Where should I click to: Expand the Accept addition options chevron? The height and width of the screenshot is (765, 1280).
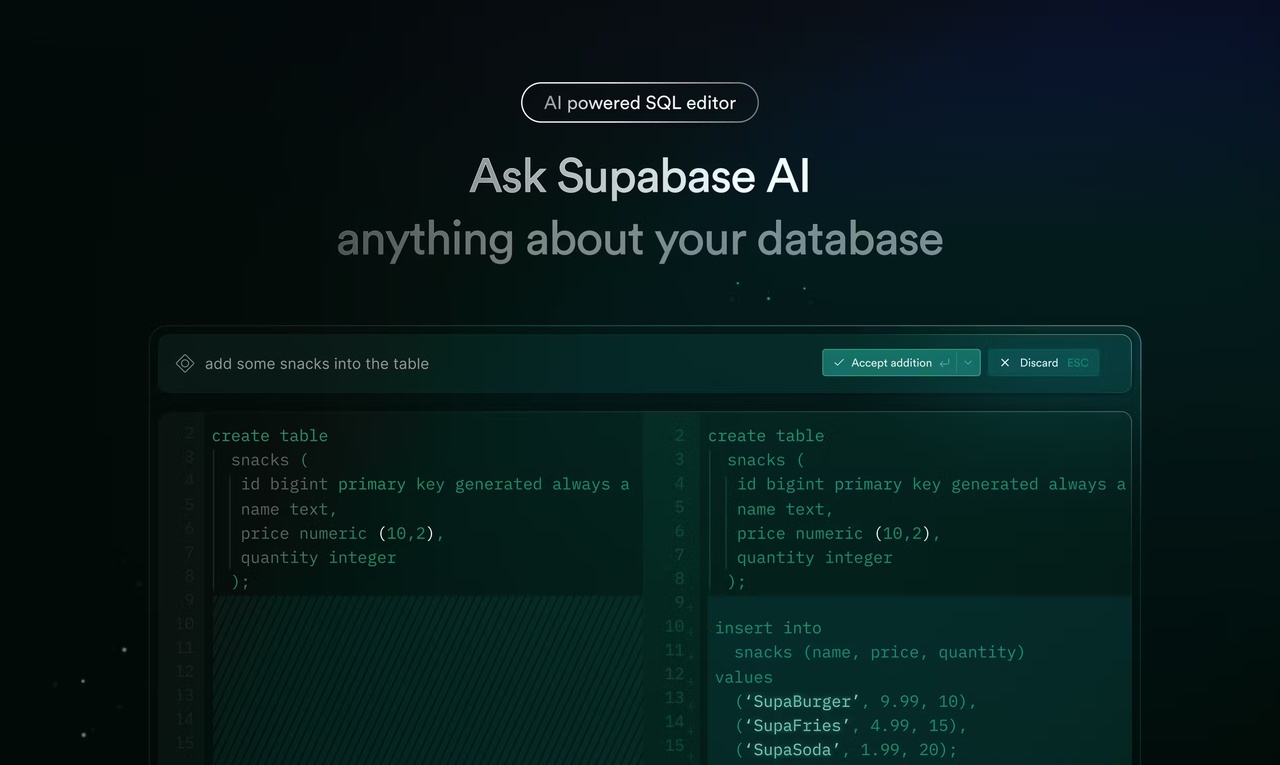pyautogui.click(x=967, y=362)
